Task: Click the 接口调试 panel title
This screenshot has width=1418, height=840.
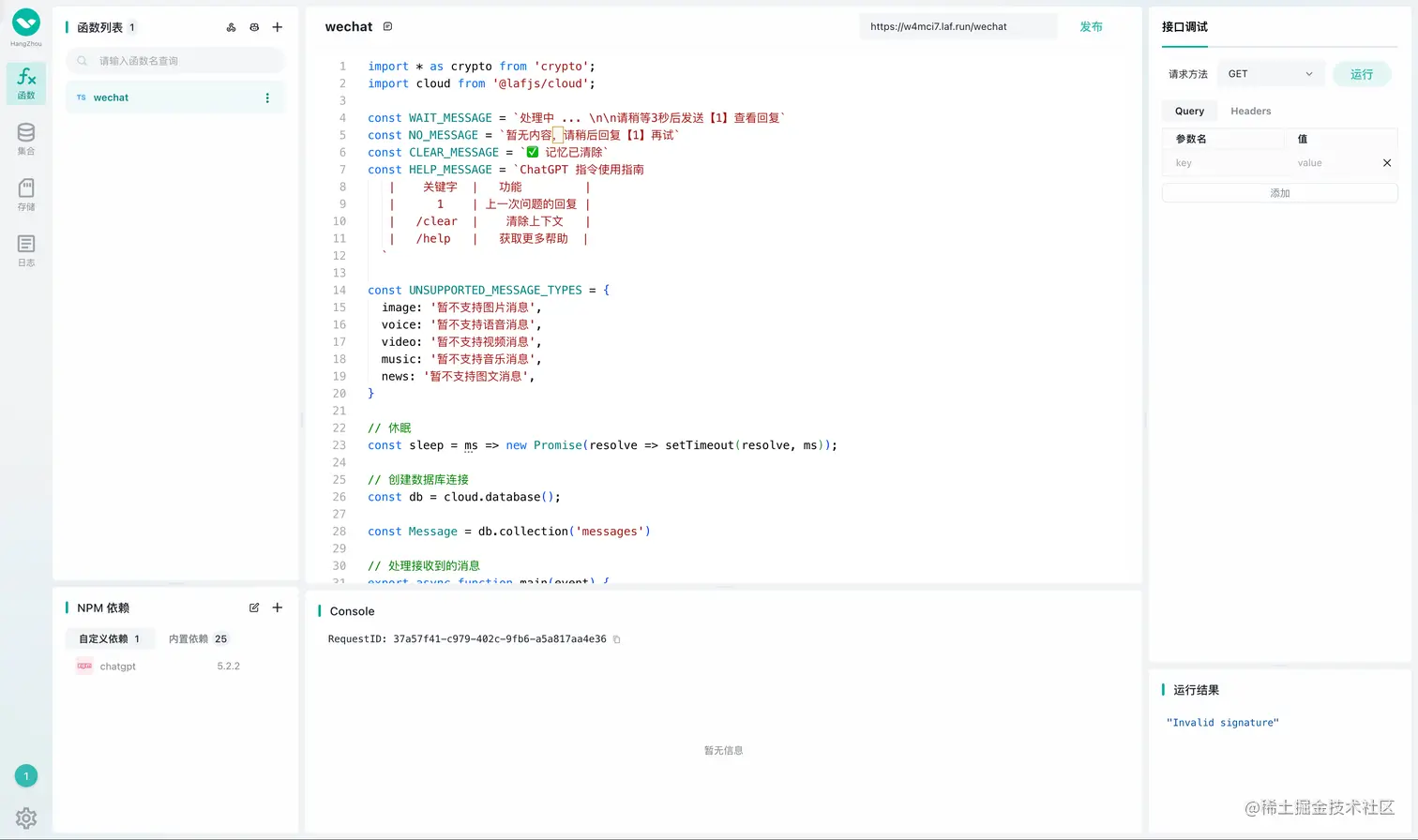Action: pyautogui.click(x=1184, y=26)
